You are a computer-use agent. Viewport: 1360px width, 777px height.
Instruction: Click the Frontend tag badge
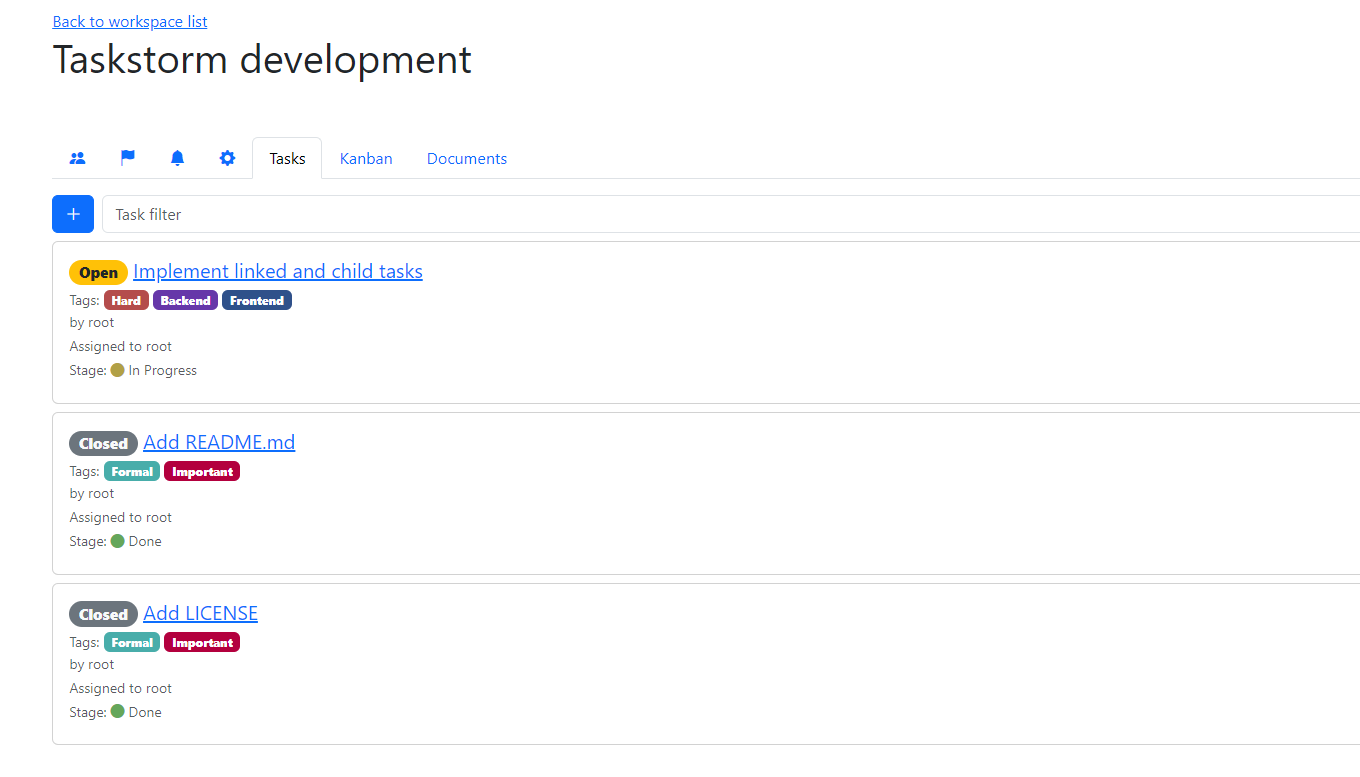point(256,300)
